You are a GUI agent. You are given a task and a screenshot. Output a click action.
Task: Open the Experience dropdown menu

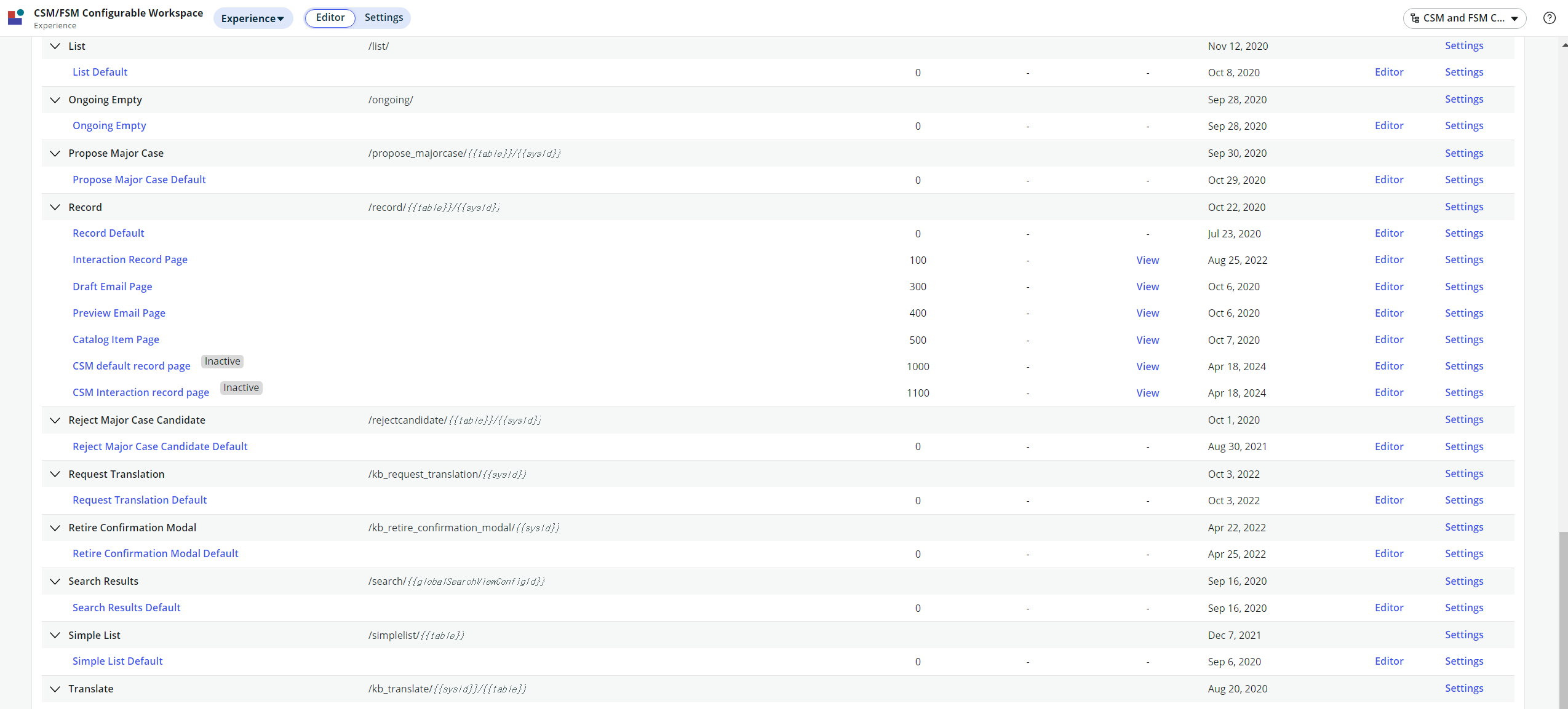point(253,18)
